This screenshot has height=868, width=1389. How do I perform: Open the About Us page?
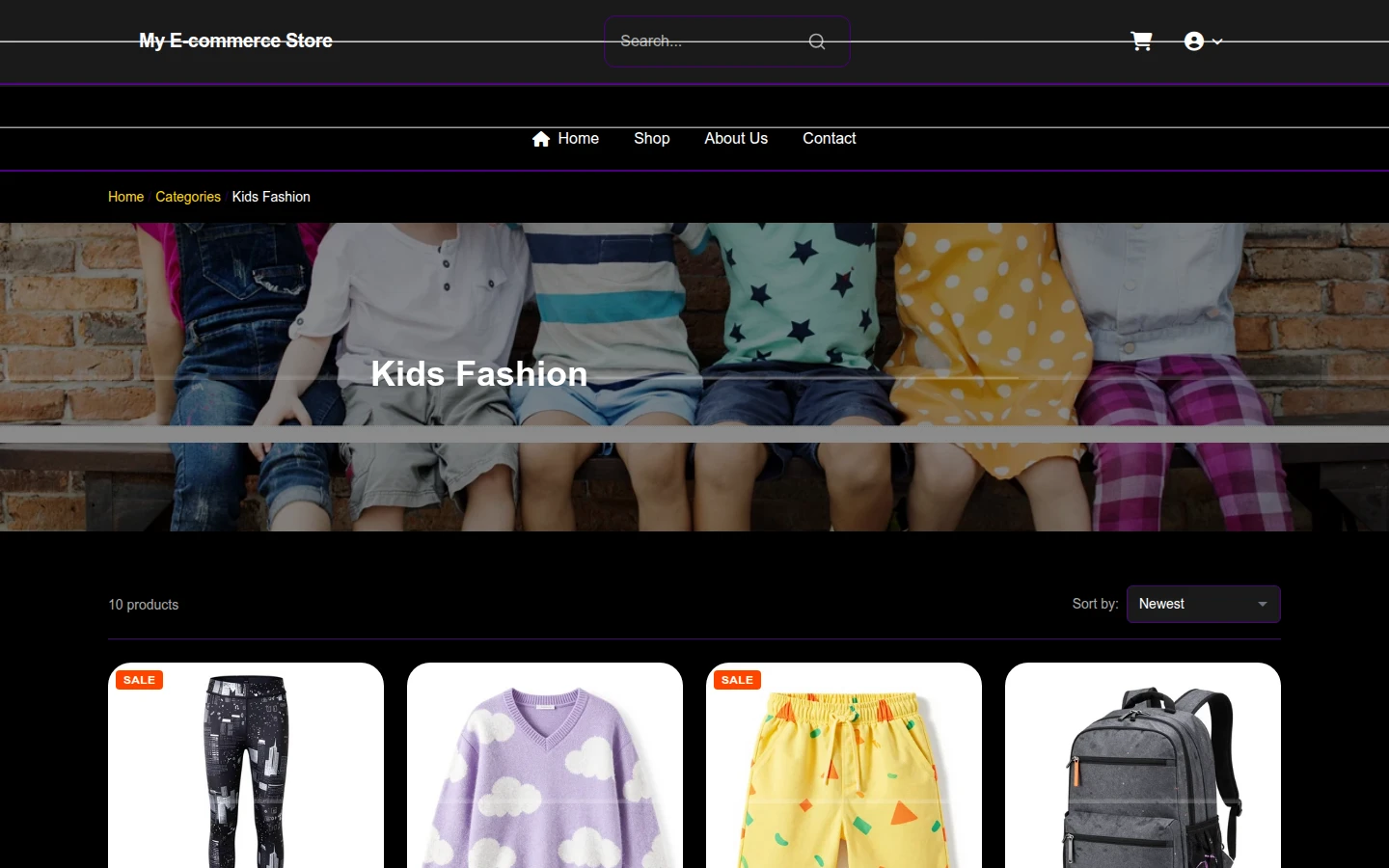click(x=736, y=139)
